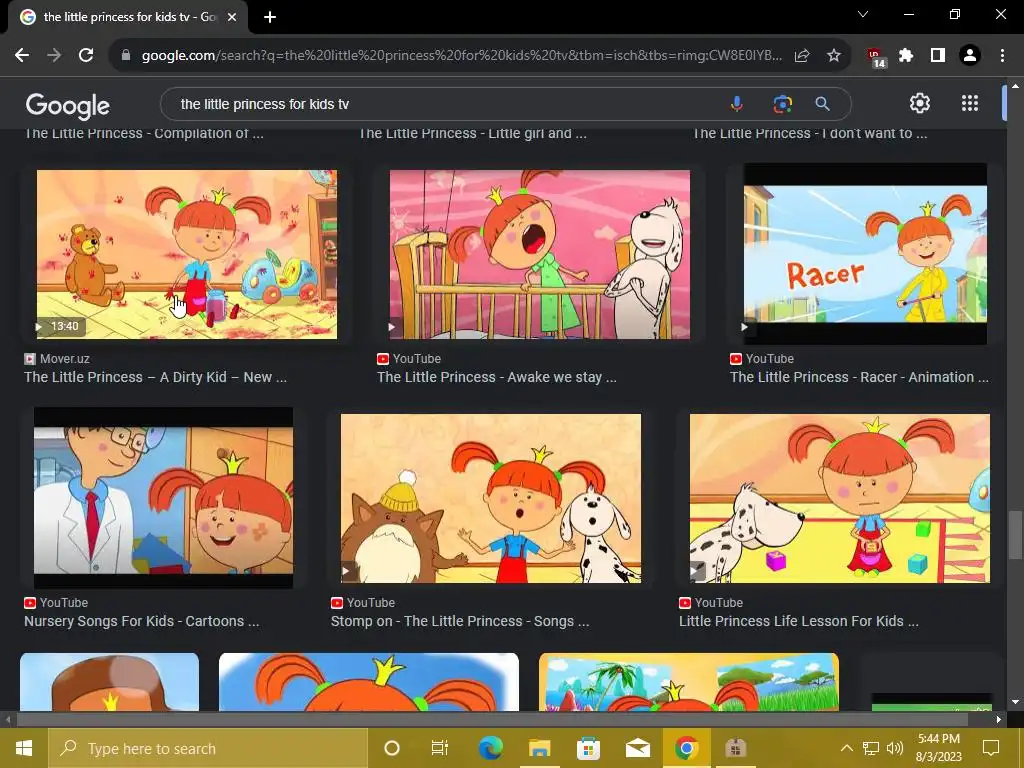Click the Windows taskbar search box
The image size is (1024, 768).
pyautogui.click(x=208, y=748)
